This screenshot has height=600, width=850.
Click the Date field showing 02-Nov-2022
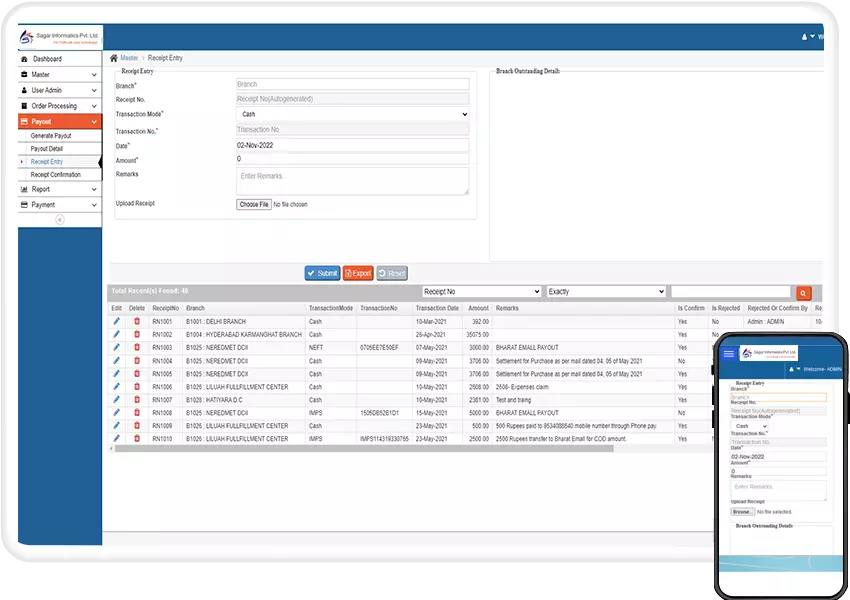pos(352,145)
